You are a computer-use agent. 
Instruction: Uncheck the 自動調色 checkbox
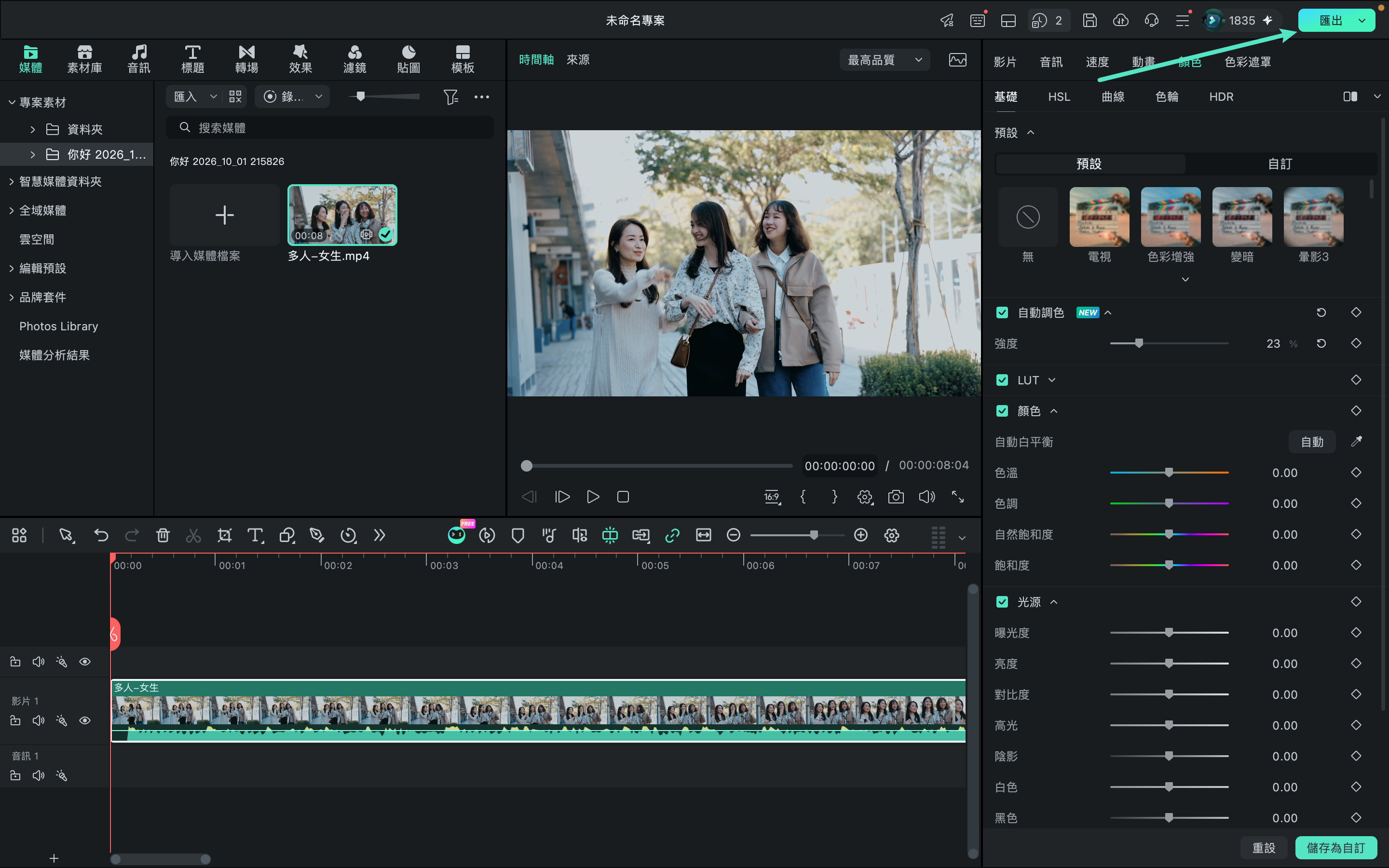1002,312
